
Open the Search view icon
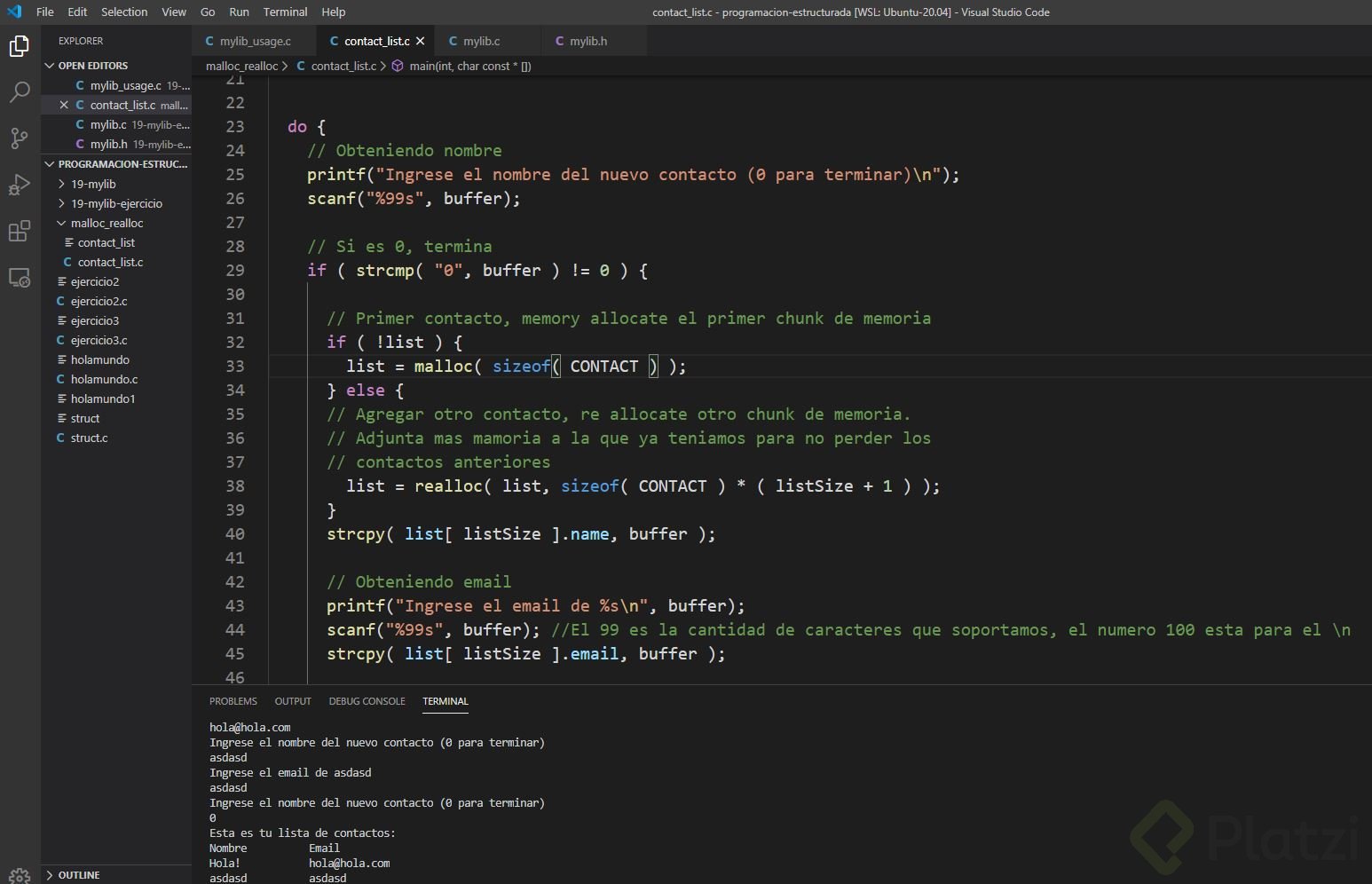pos(20,92)
